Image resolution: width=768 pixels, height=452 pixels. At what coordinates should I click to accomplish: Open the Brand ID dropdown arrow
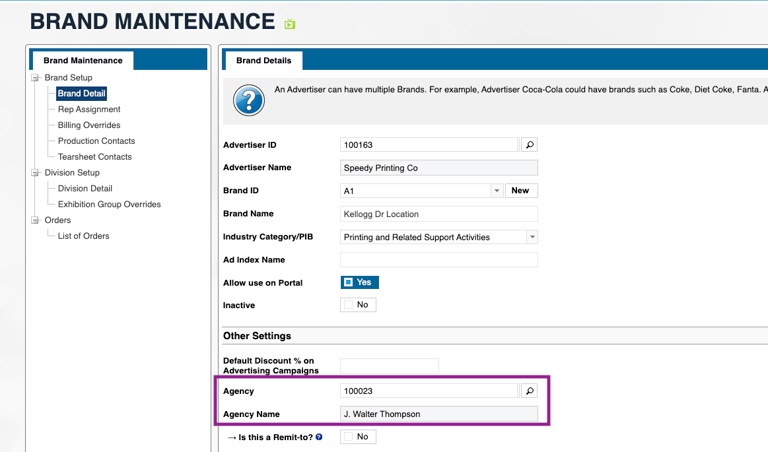click(x=497, y=191)
